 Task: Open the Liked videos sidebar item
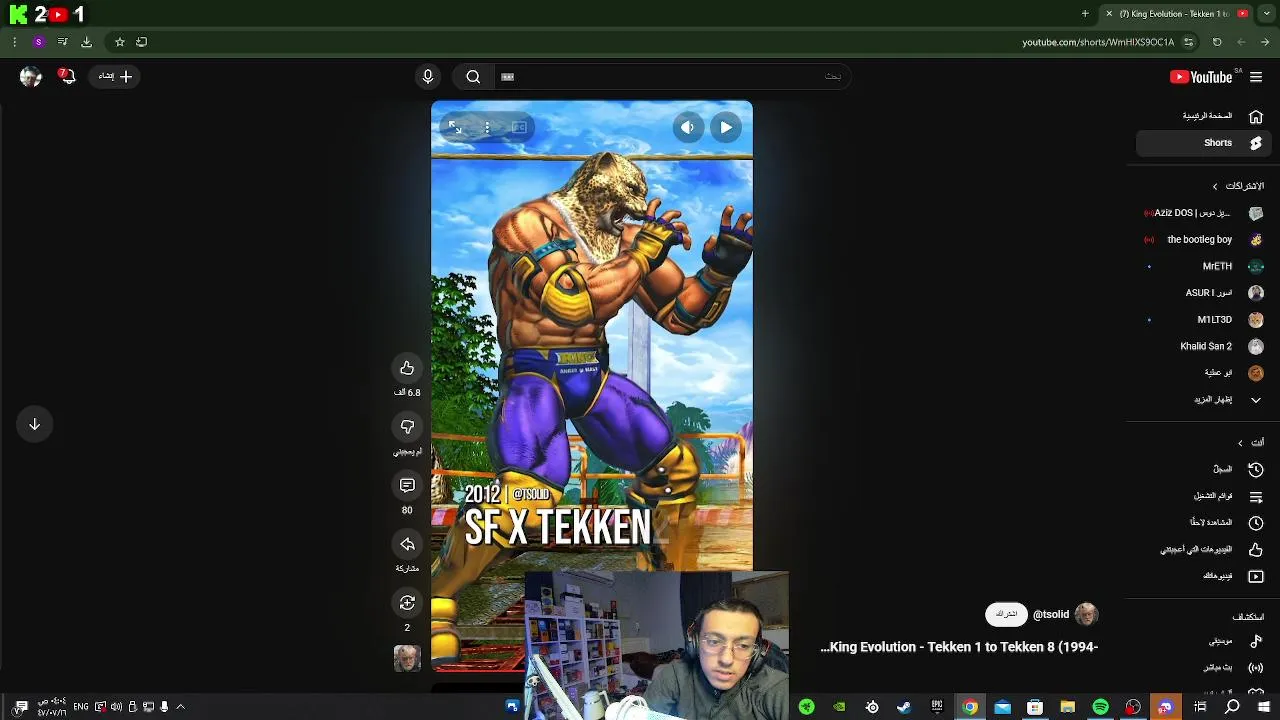tap(1204, 549)
